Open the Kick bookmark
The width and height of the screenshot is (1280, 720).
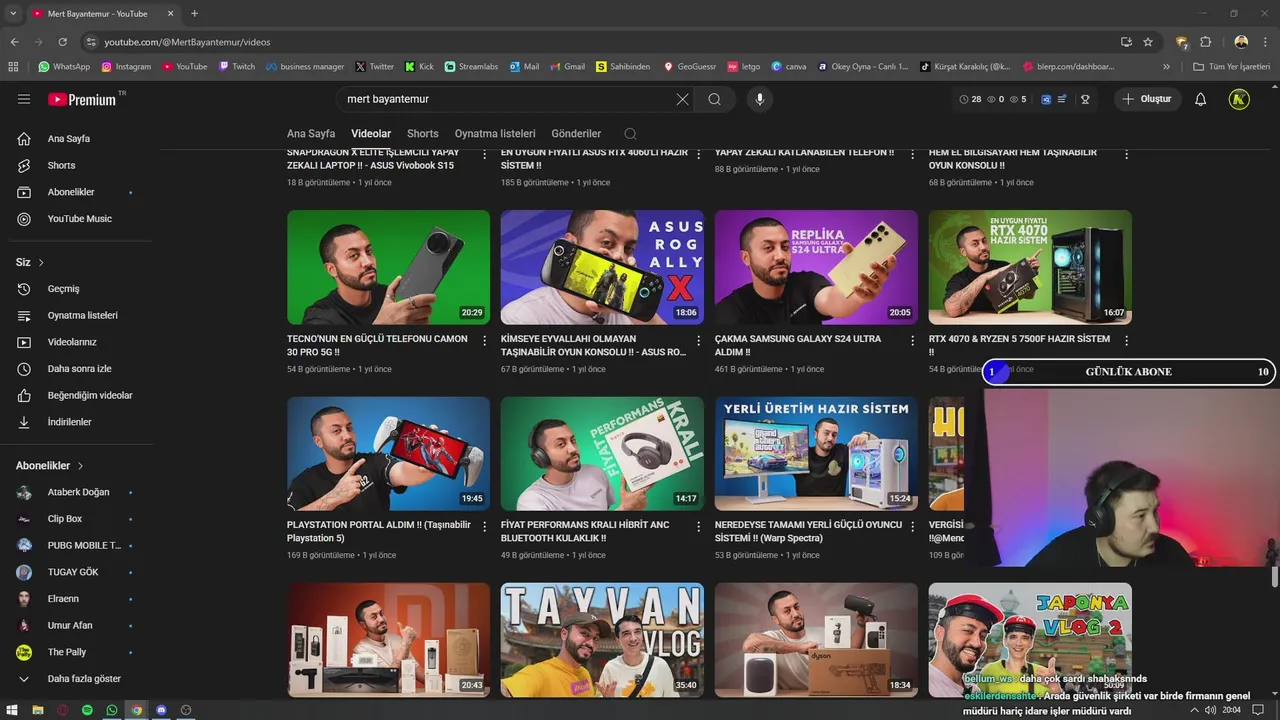[x=419, y=67]
